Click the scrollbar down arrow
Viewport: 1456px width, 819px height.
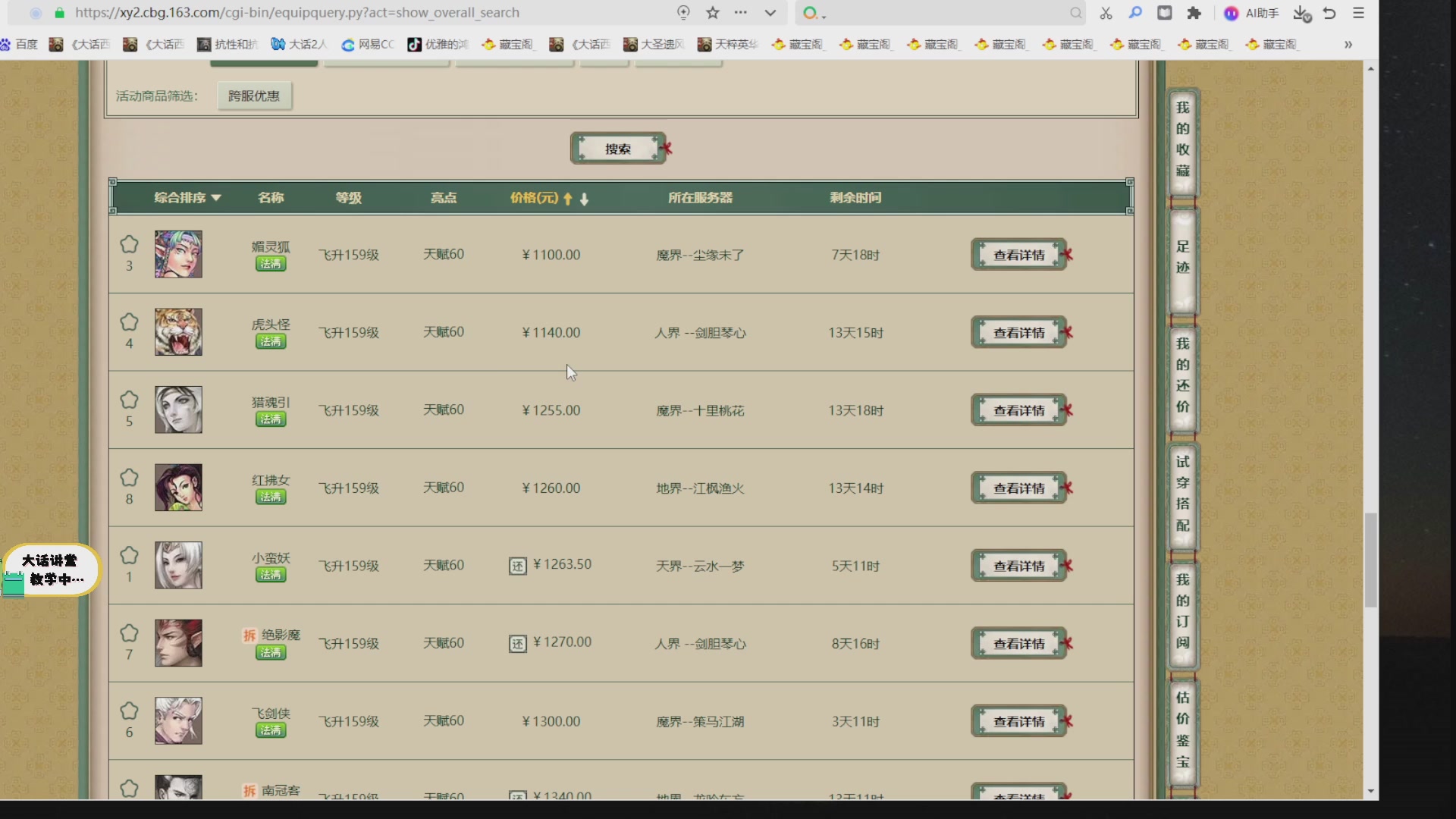point(1370,791)
